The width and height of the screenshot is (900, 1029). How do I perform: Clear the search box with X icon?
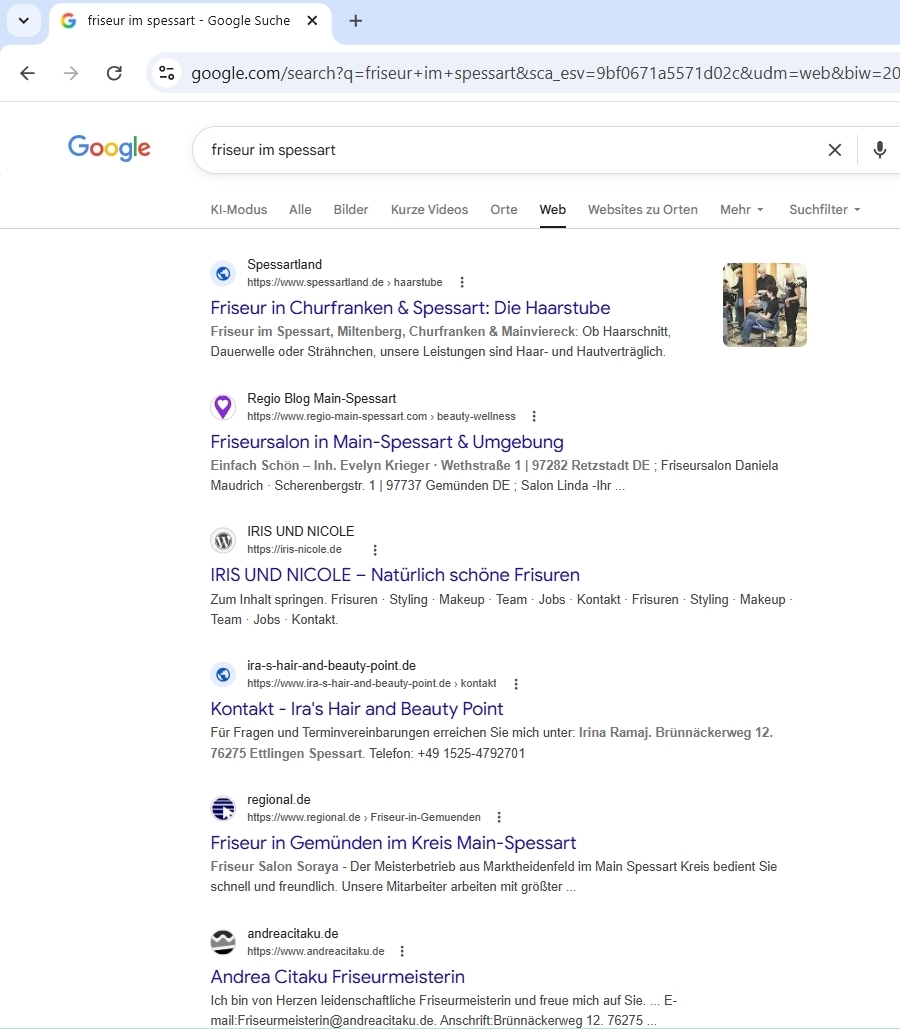click(x=834, y=150)
